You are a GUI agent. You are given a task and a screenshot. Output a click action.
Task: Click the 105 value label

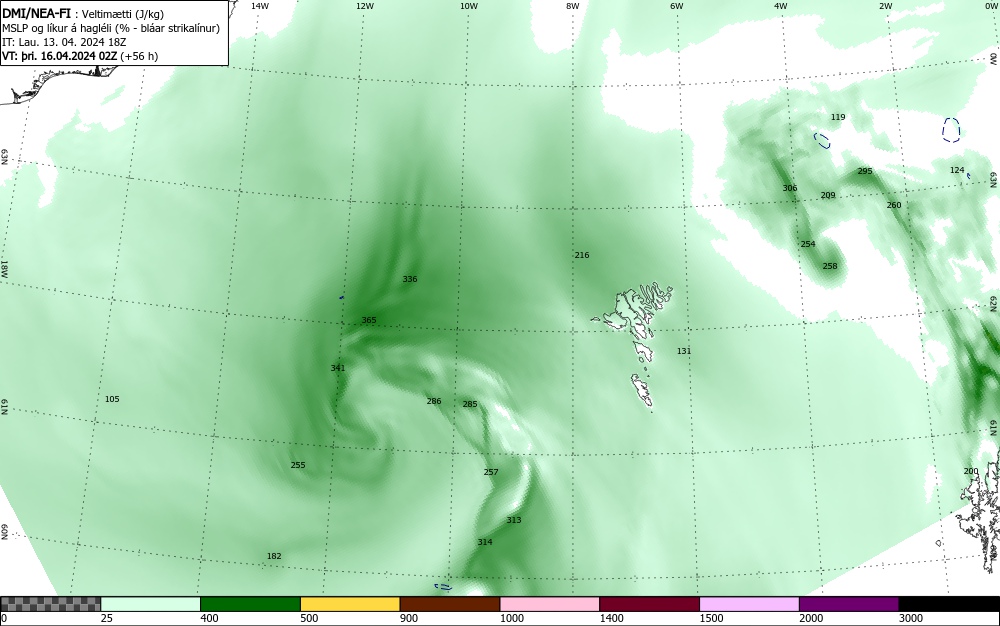112,400
